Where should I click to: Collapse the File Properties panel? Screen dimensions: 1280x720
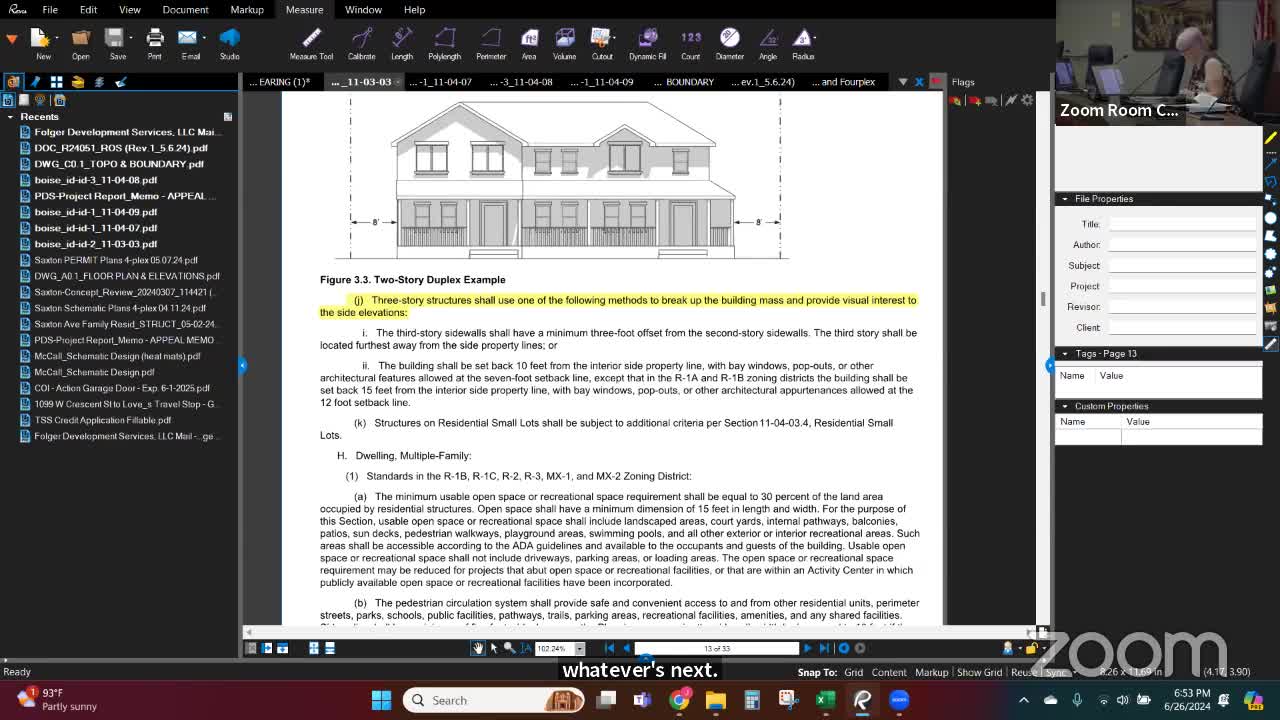click(x=1066, y=198)
